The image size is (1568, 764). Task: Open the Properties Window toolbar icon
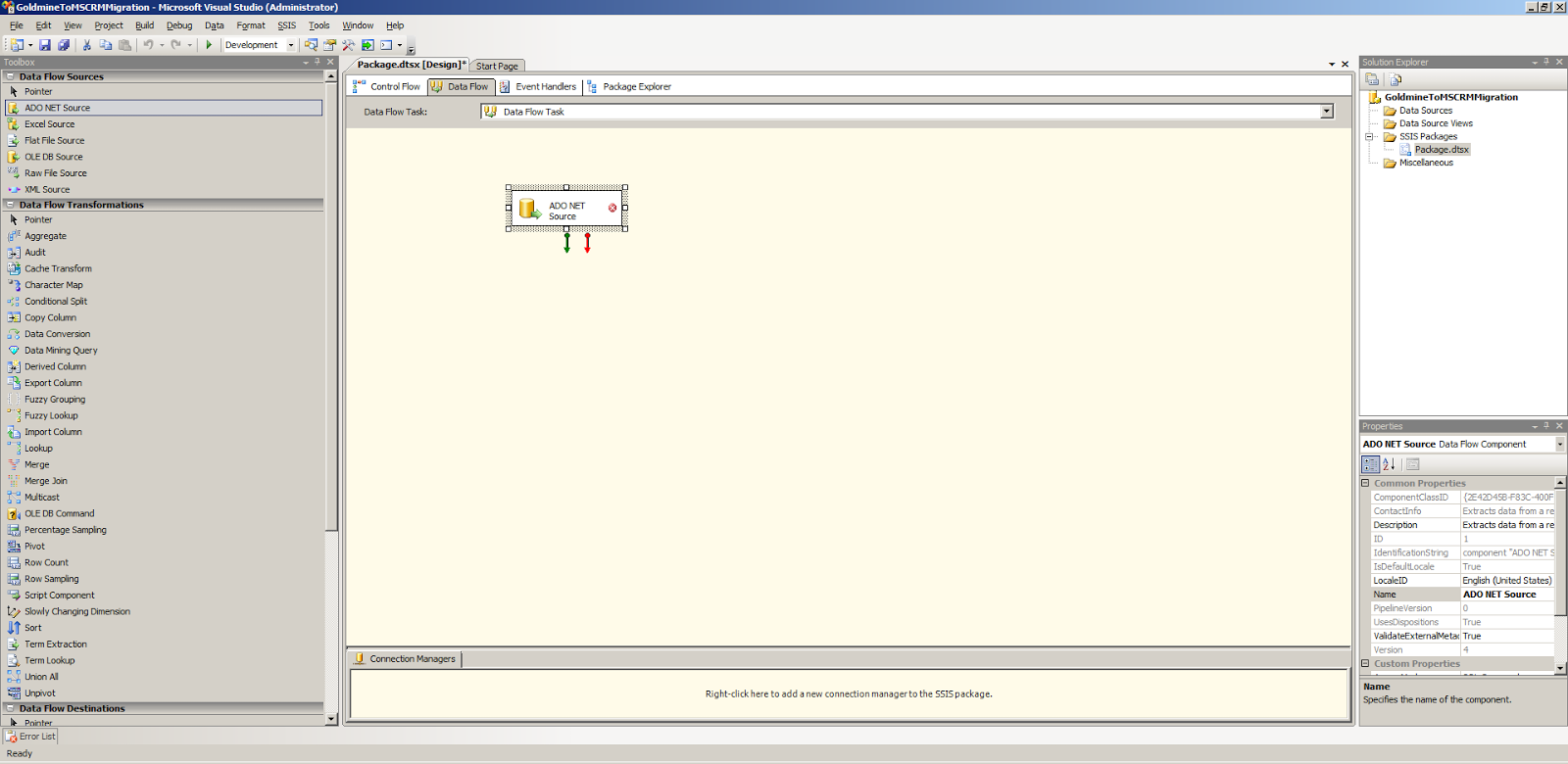tap(330, 45)
